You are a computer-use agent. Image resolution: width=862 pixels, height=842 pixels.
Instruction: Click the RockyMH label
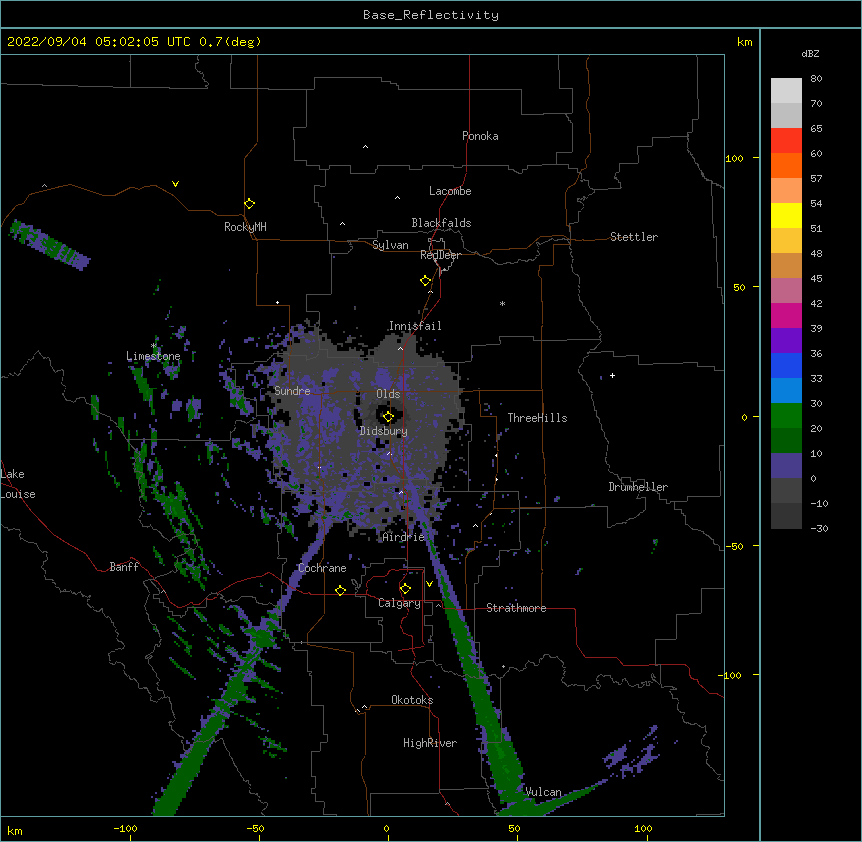245,227
